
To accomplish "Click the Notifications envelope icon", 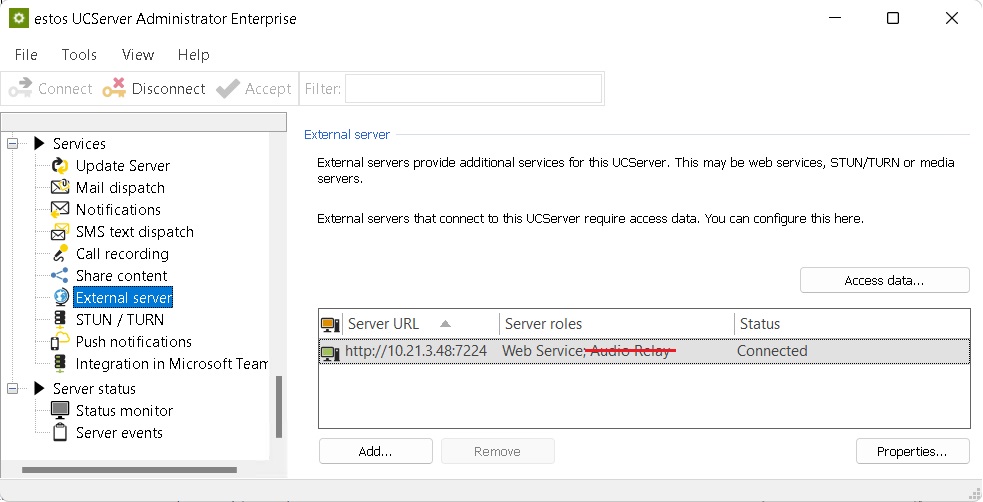I will coord(60,210).
